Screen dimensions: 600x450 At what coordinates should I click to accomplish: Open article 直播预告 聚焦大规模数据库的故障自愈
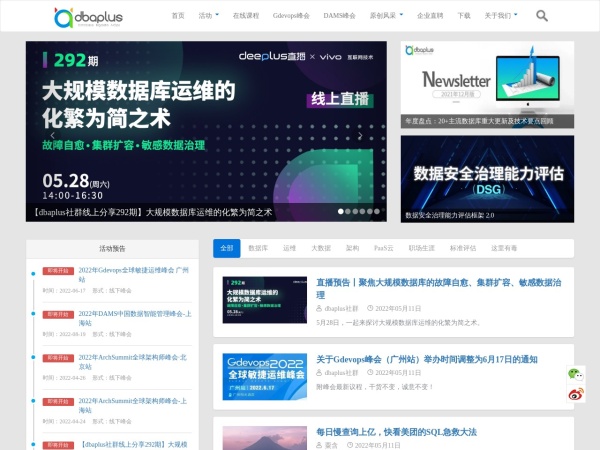(x=439, y=289)
